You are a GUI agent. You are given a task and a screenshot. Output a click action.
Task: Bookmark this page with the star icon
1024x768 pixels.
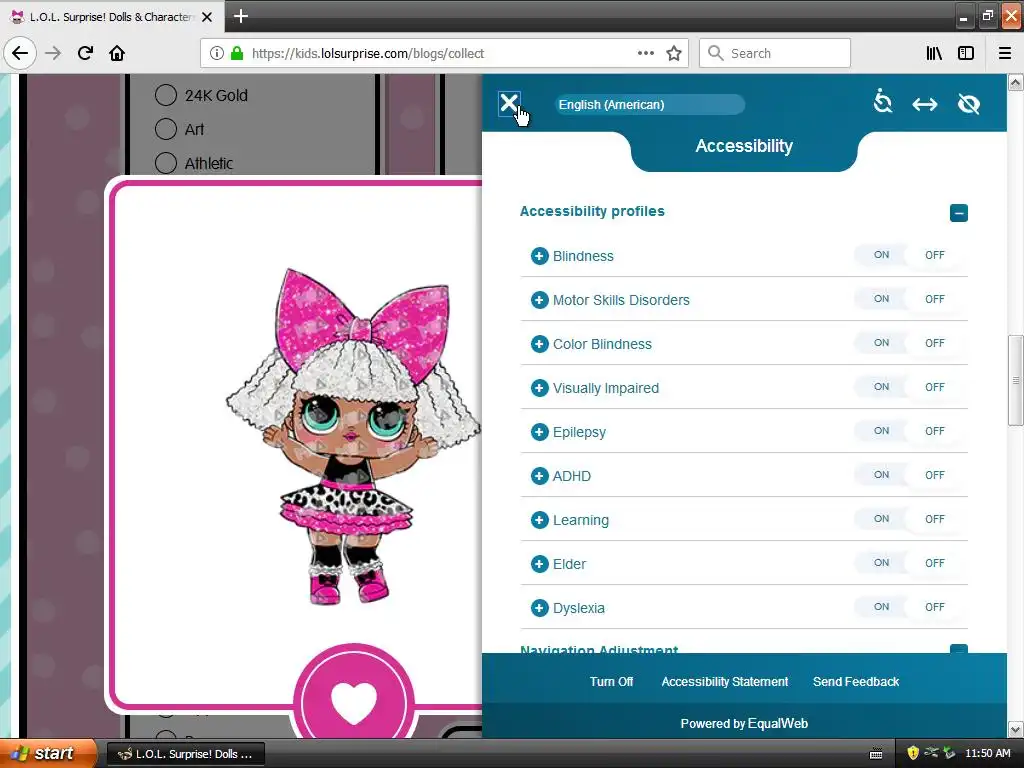[x=674, y=54]
